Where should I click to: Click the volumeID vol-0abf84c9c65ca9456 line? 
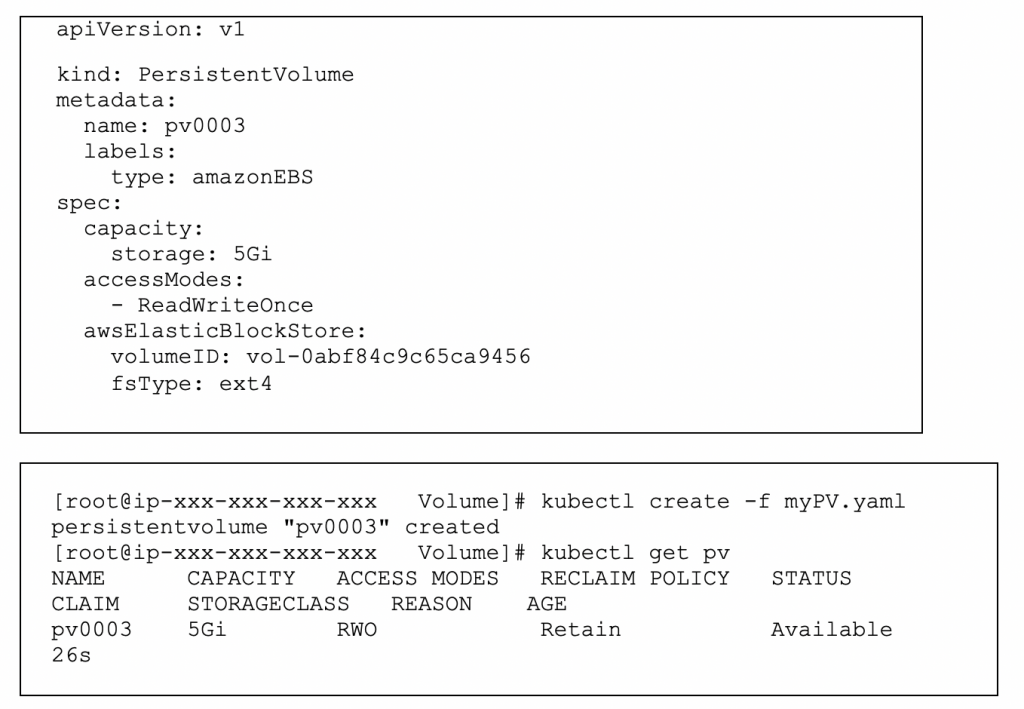point(321,356)
